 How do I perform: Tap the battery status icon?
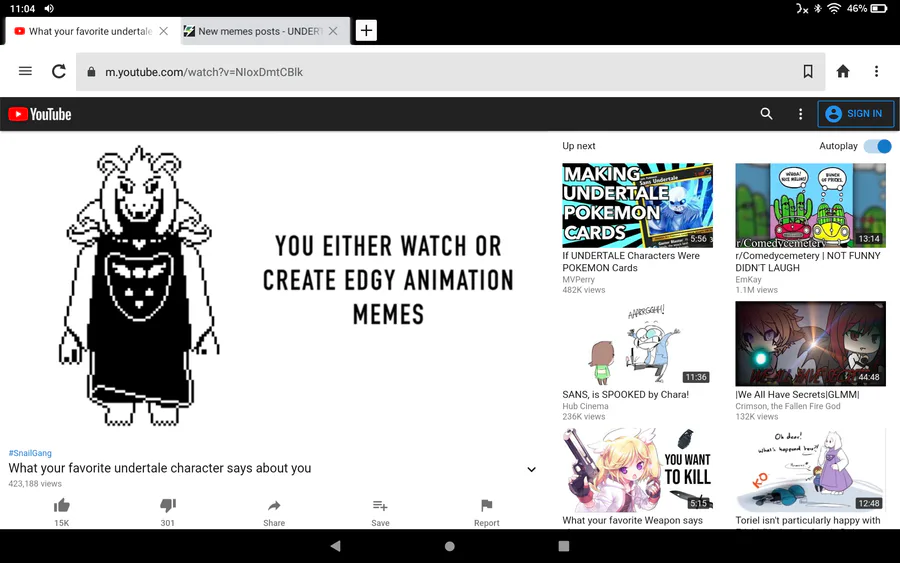tap(879, 8)
